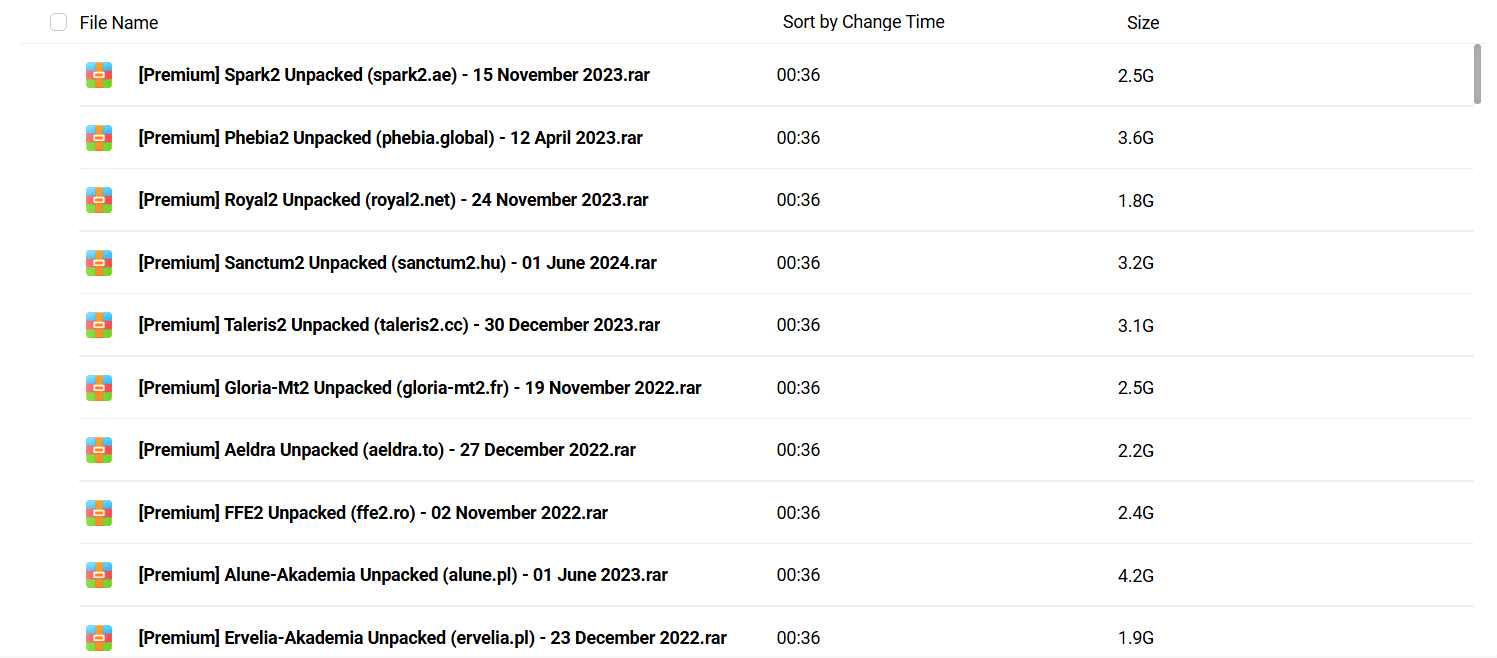Click the rar icon for Taleris2 Unpacked

pyautogui.click(x=98, y=325)
